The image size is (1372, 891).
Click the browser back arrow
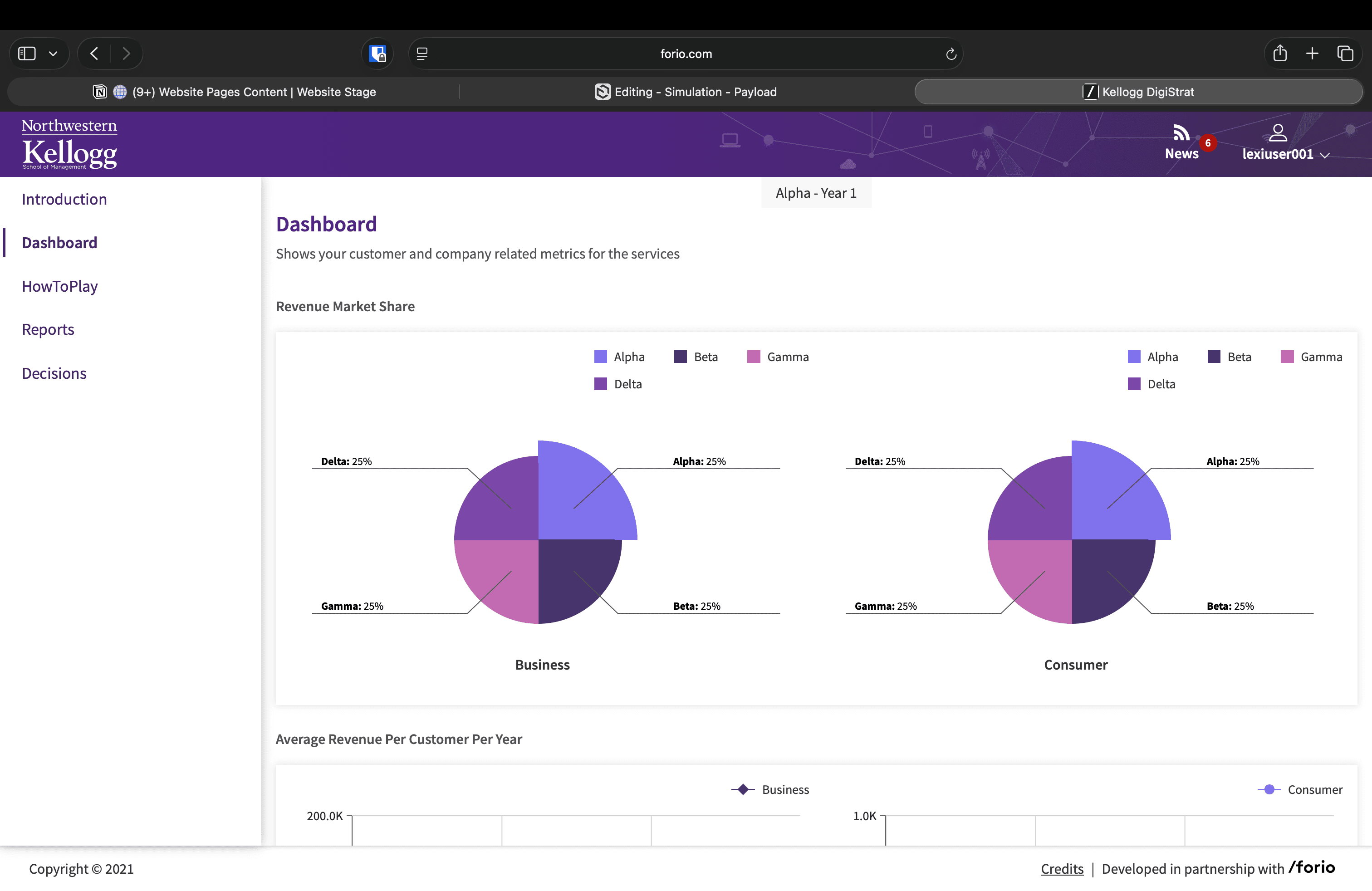(94, 54)
